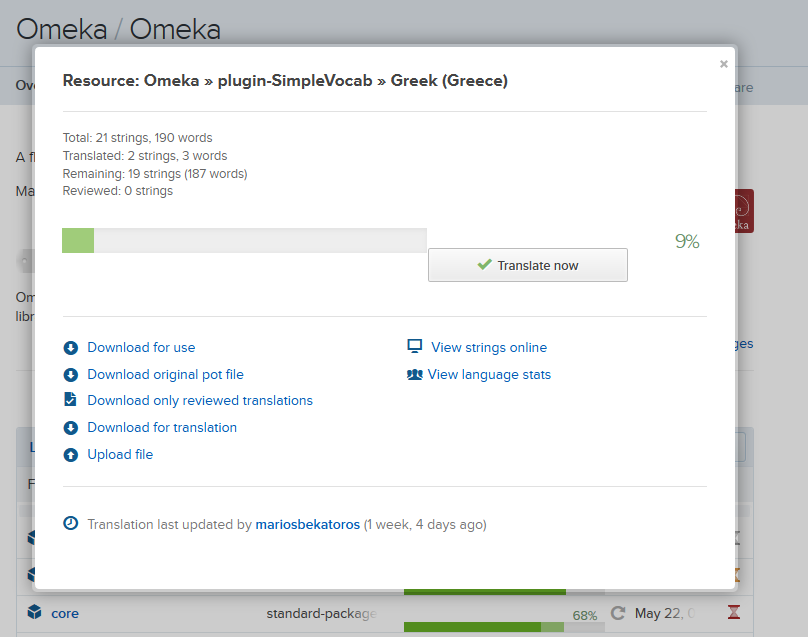Image resolution: width=808 pixels, height=637 pixels.
Task: Open View strings online link
Action: 489,347
